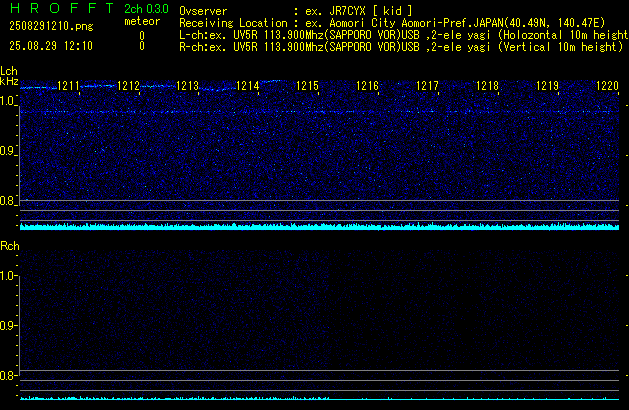Click the Rch channel label

point(10,246)
